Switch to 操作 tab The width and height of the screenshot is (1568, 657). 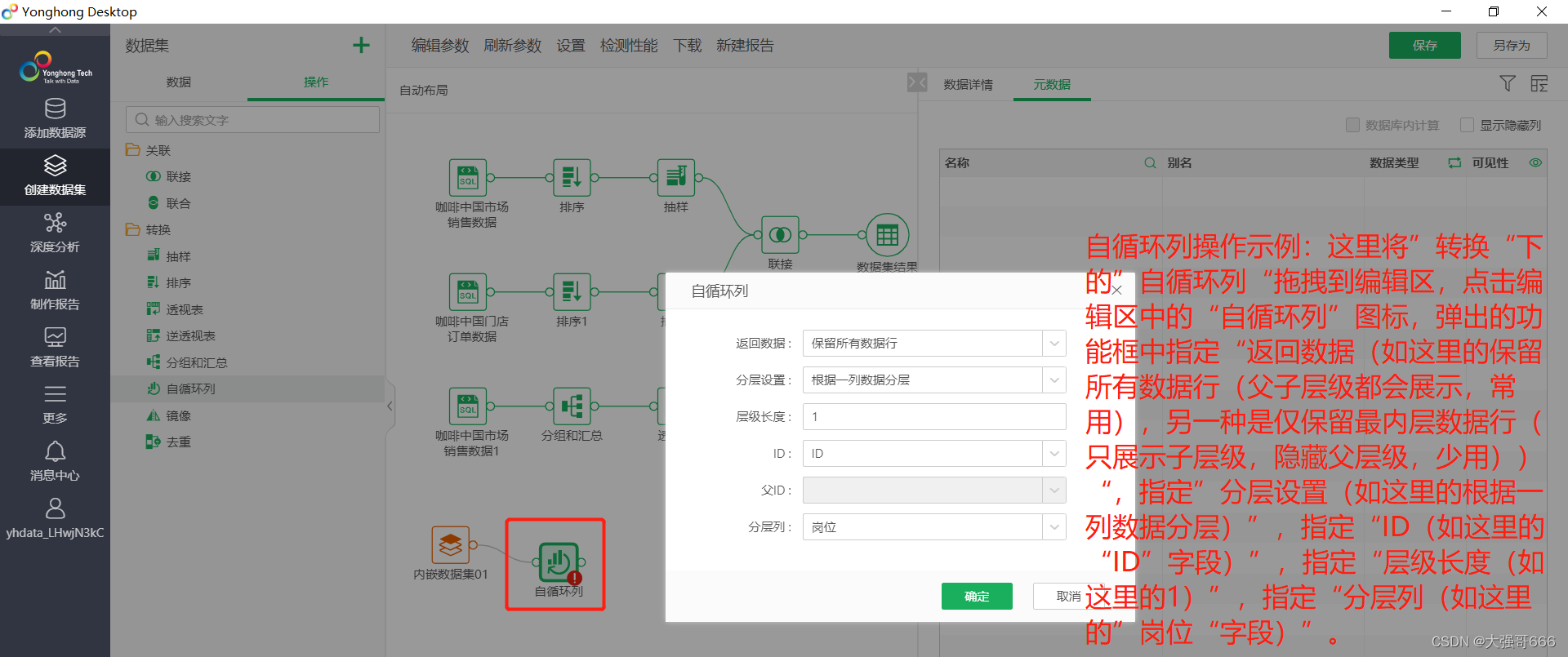click(316, 82)
